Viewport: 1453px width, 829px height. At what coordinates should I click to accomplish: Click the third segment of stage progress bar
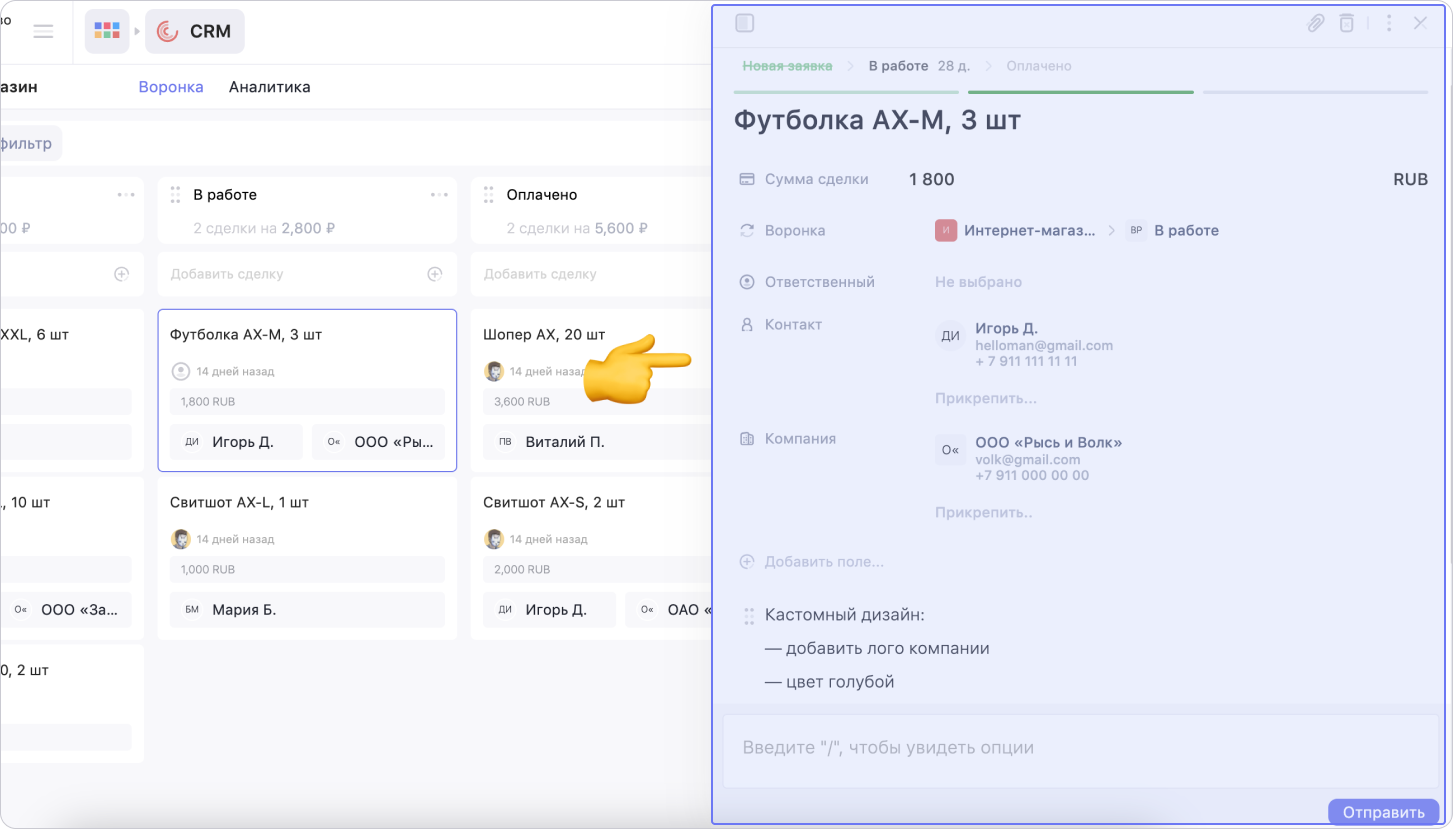1315,92
